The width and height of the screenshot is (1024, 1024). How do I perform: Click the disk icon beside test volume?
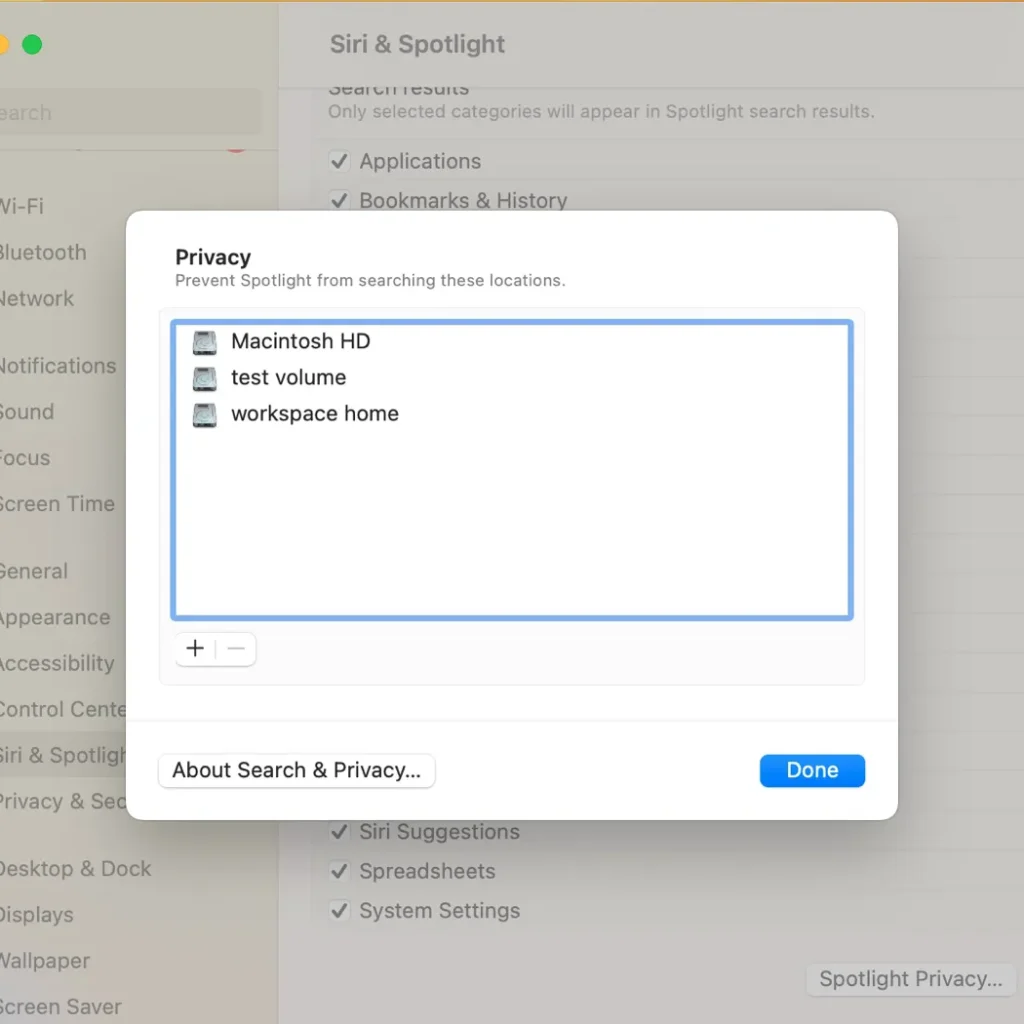204,377
